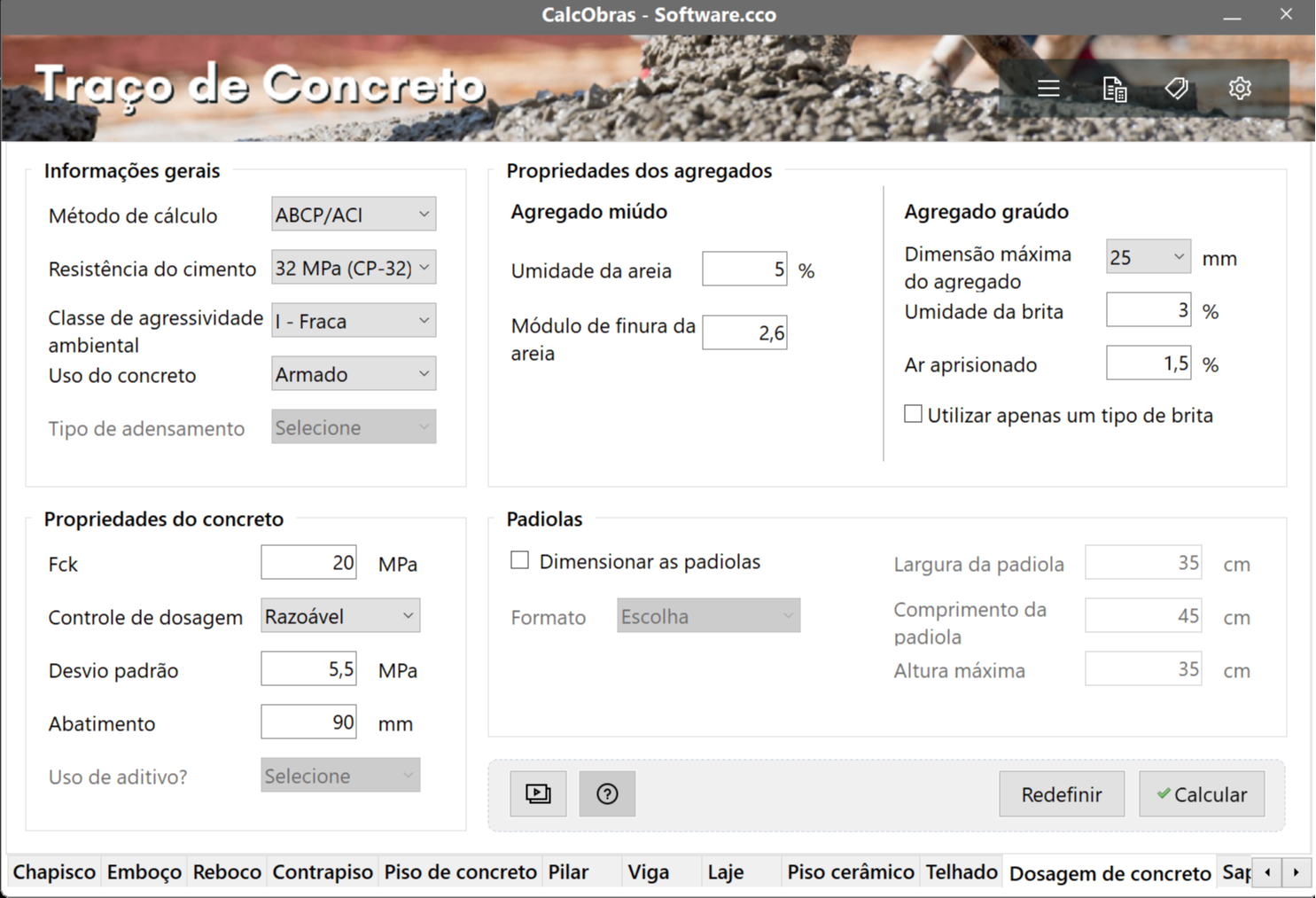Click the Umidade da areia field
This screenshot has height=898, width=1316.
click(x=744, y=269)
